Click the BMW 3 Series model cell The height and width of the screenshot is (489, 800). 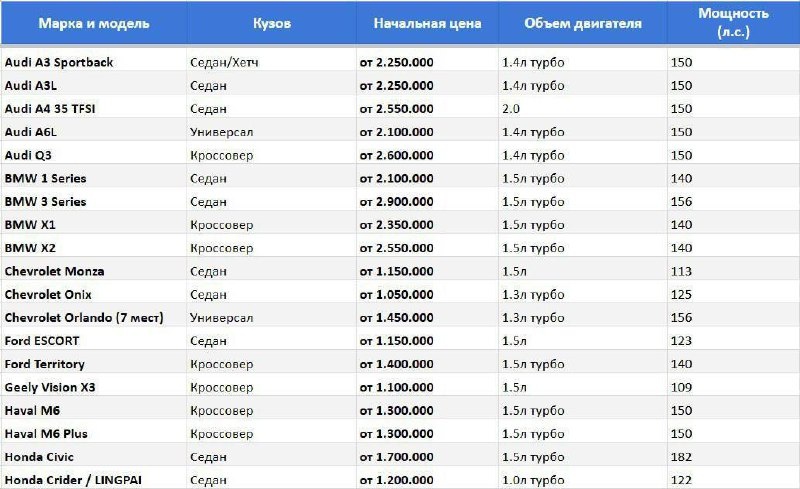(94, 202)
